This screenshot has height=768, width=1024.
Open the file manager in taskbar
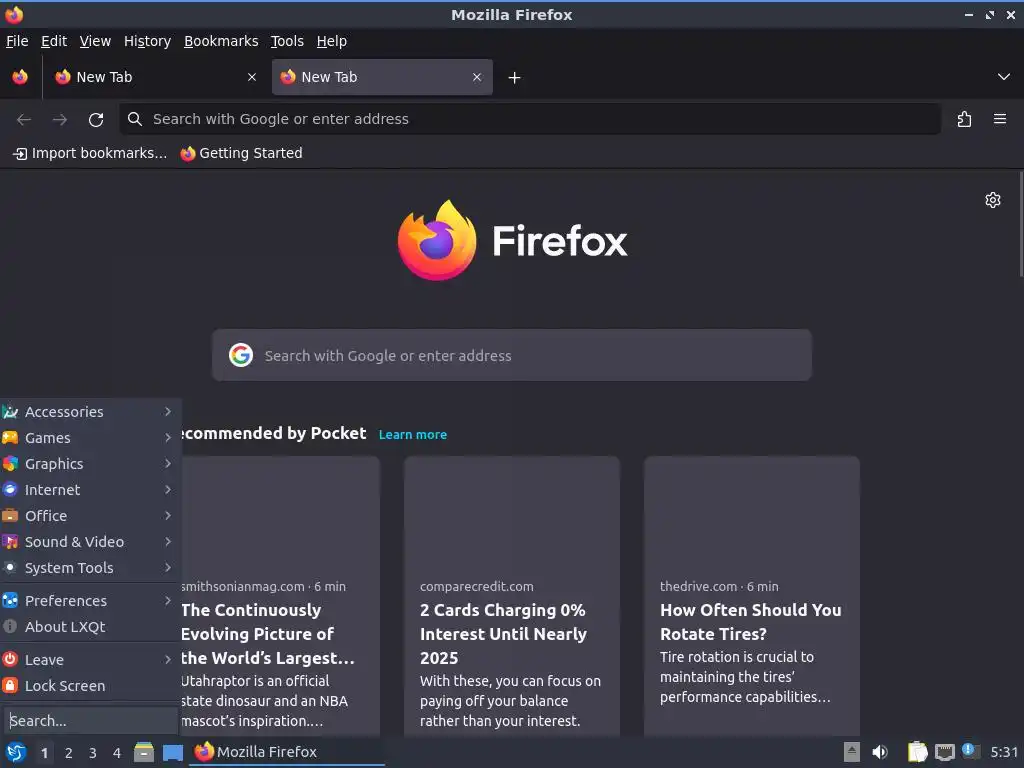point(144,752)
